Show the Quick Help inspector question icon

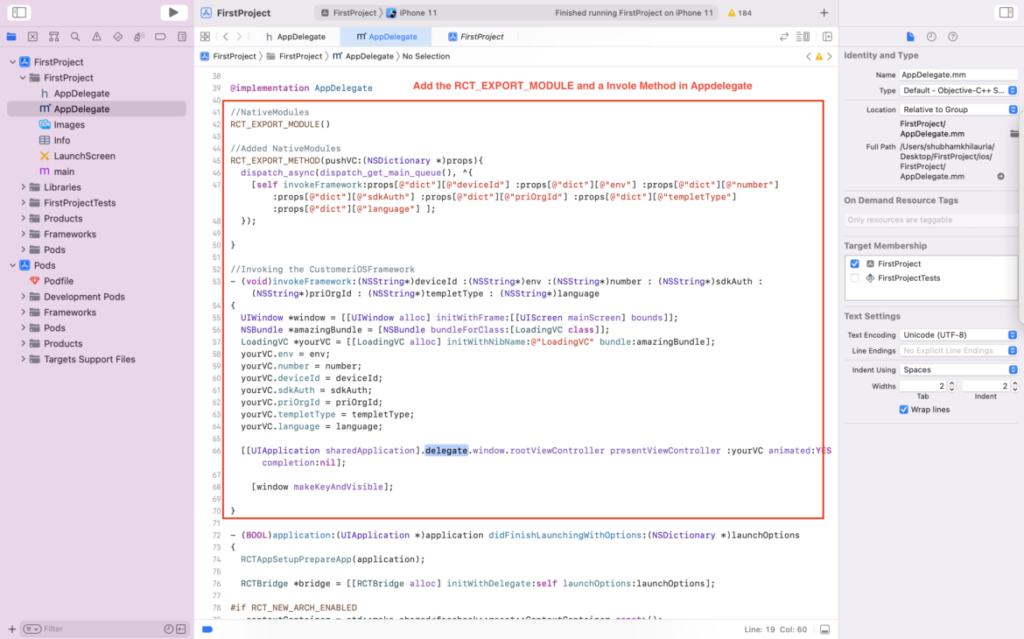tap(953, 37)
